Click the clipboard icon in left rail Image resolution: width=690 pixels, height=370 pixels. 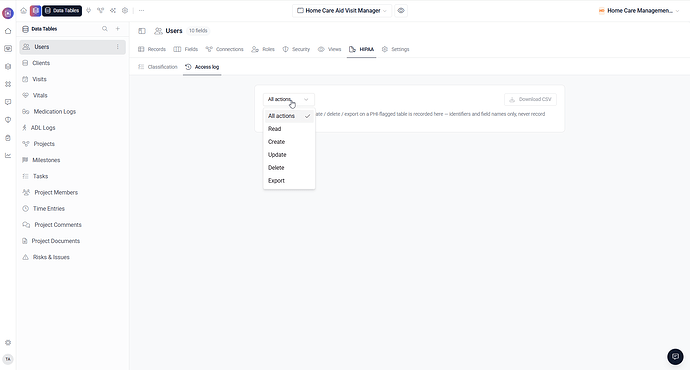8,138
